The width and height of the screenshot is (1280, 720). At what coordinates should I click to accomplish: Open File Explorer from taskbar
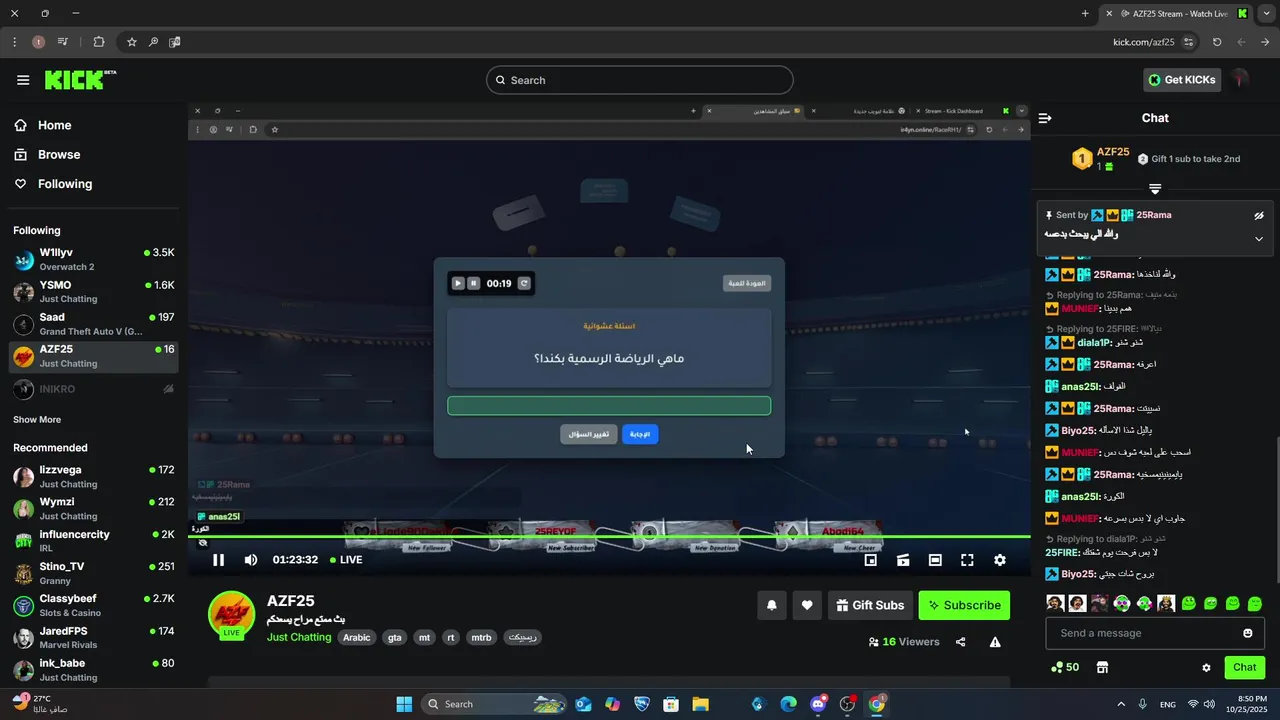[x=701, y=704]
